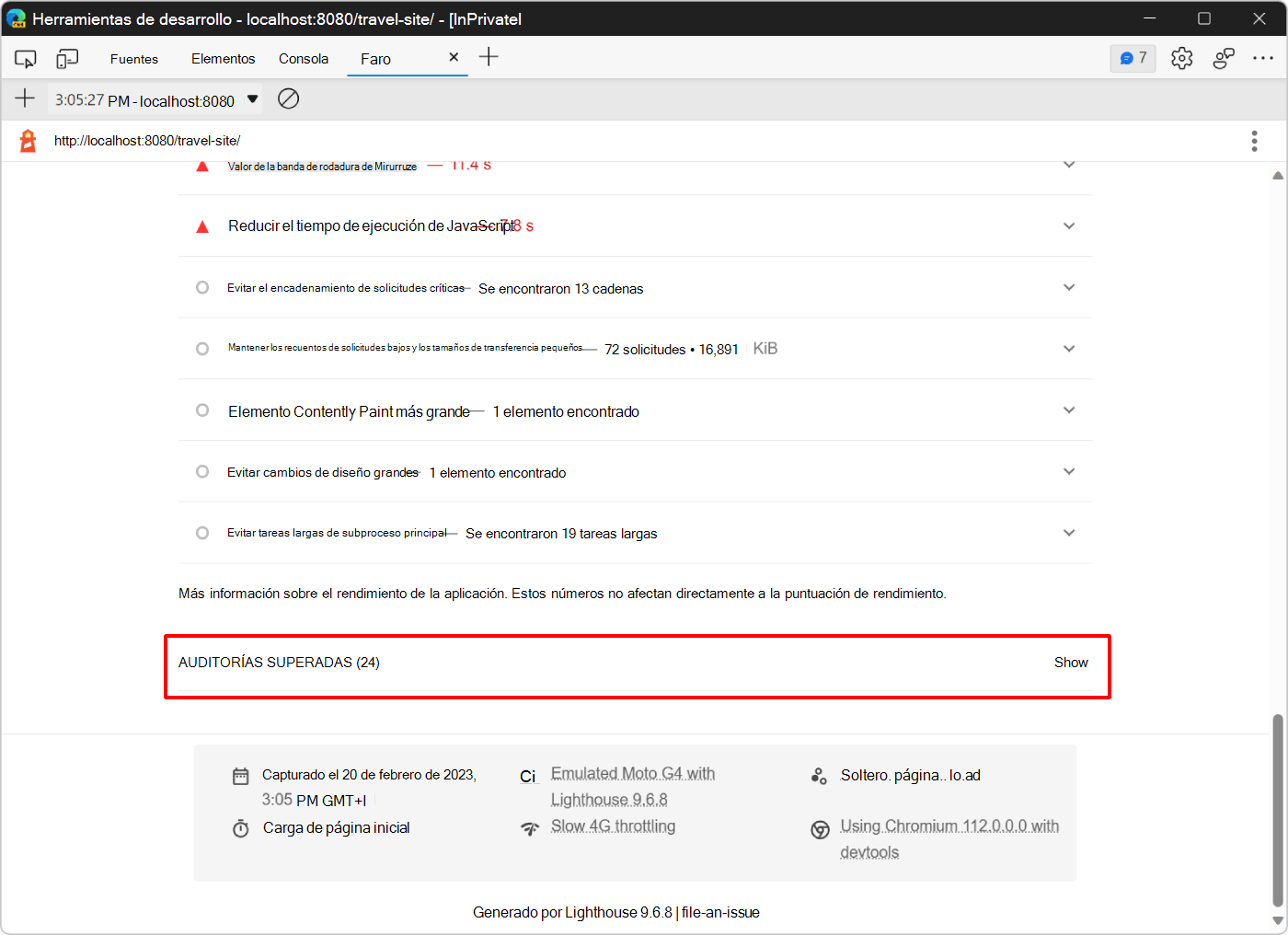Click the Chromium browser icon in footer
1288x935 pixels.
[x=820, y=829]
